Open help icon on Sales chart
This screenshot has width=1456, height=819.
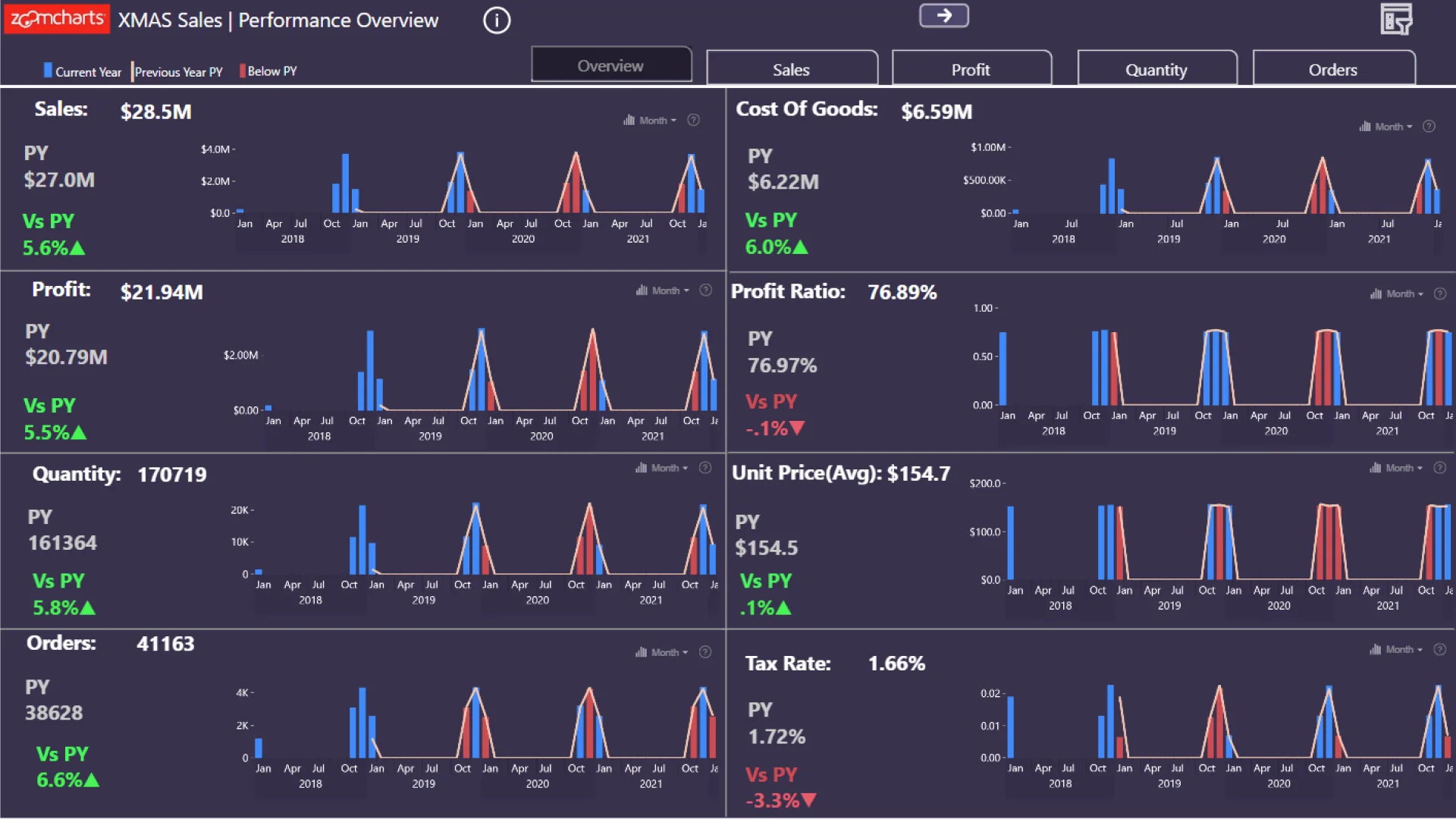click(x=693, y=120)
